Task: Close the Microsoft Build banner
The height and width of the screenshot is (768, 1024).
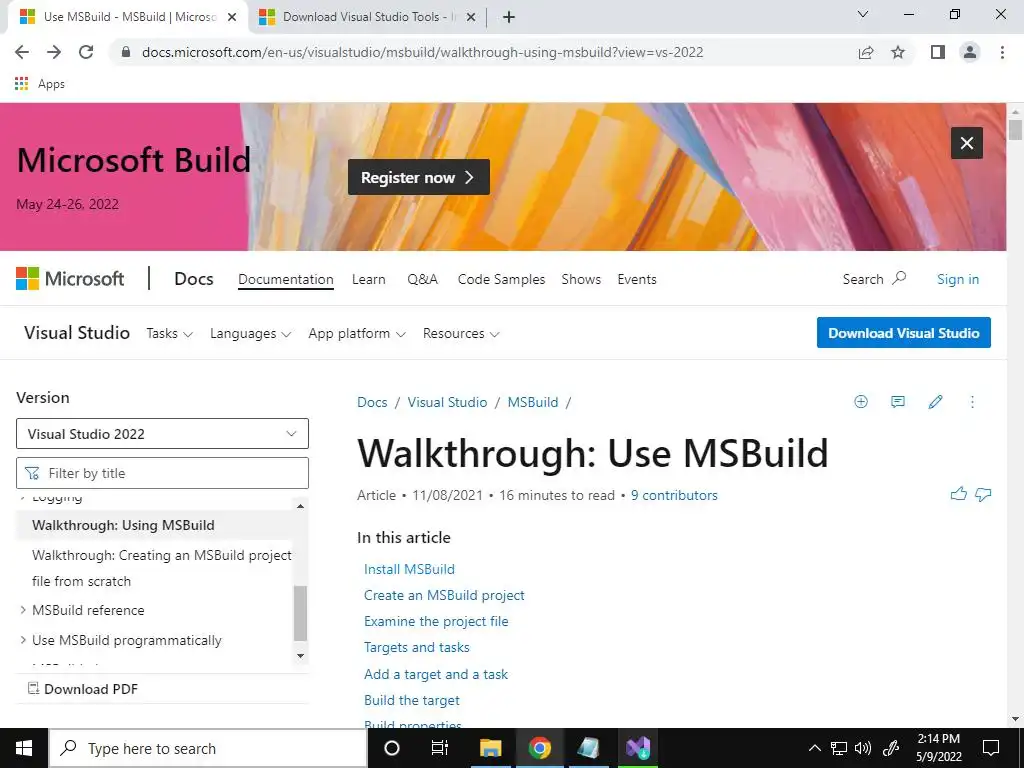Action: [x=967, y=143]
